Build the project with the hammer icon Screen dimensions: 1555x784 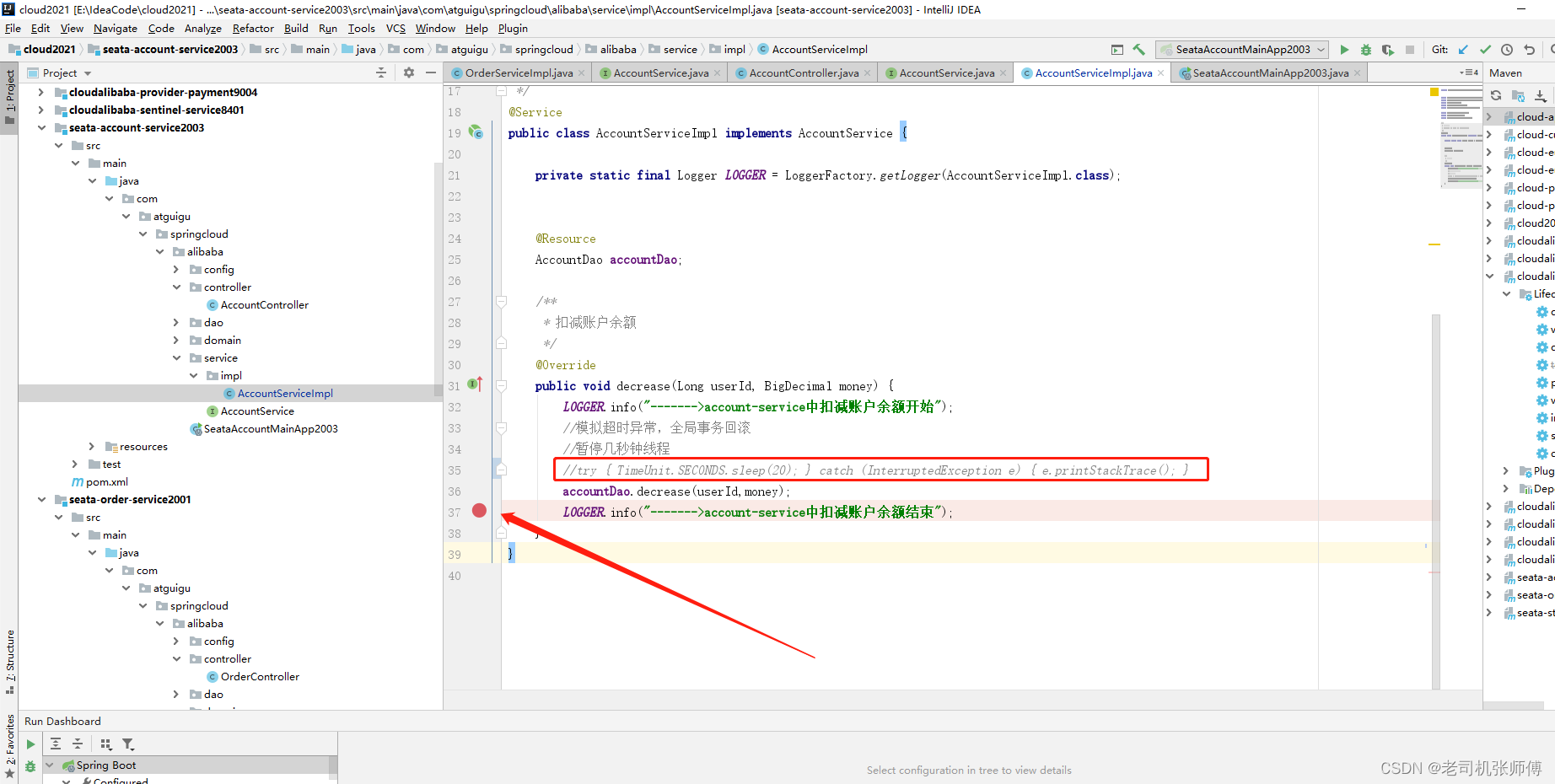[x=1139, y=50]
